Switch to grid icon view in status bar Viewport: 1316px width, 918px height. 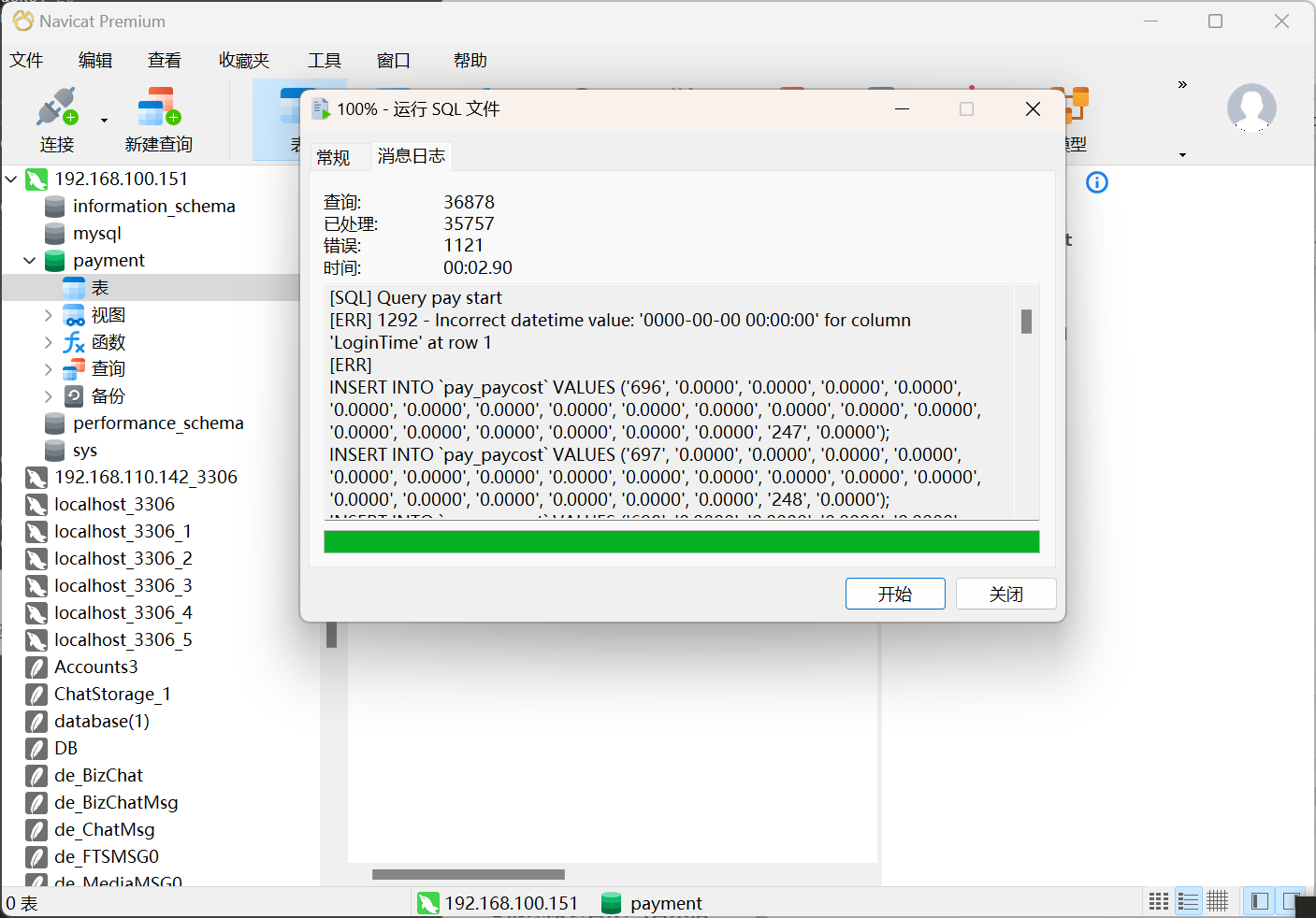(x=1159, y=901)
